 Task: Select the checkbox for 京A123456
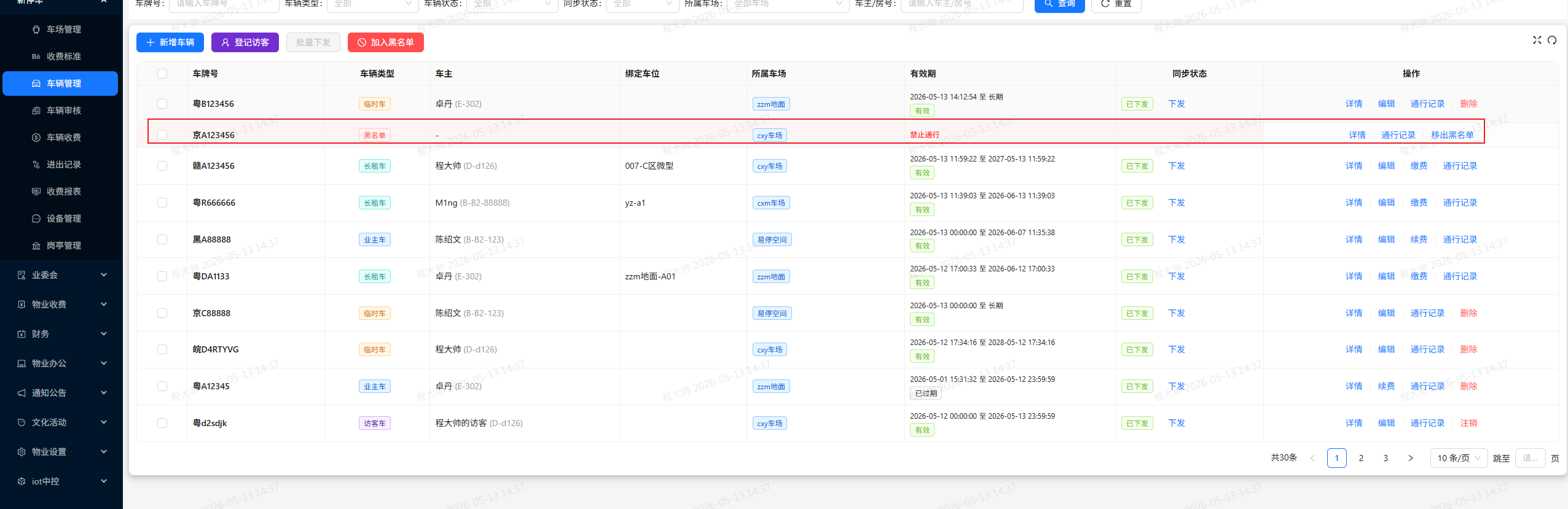click(x=162, y=135)
